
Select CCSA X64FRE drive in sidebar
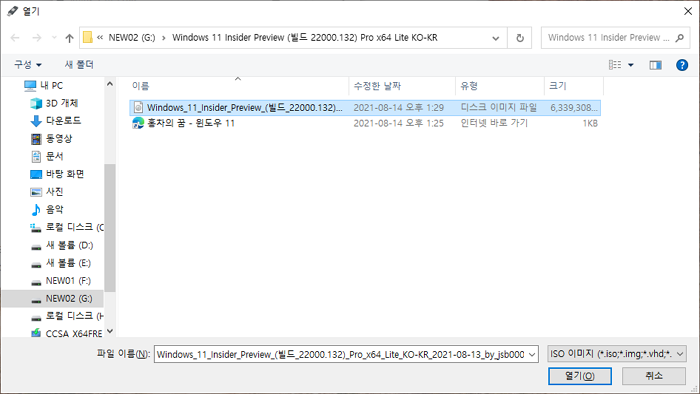[x=67, y=333]
